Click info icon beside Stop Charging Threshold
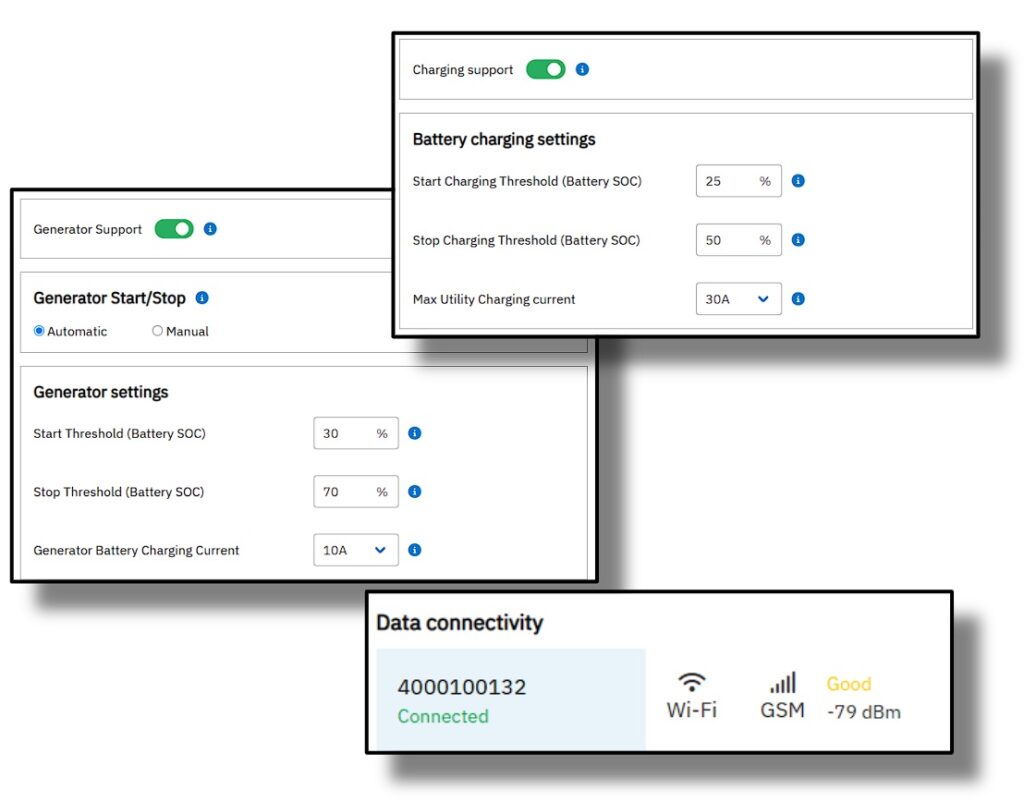 click(798, 240)
